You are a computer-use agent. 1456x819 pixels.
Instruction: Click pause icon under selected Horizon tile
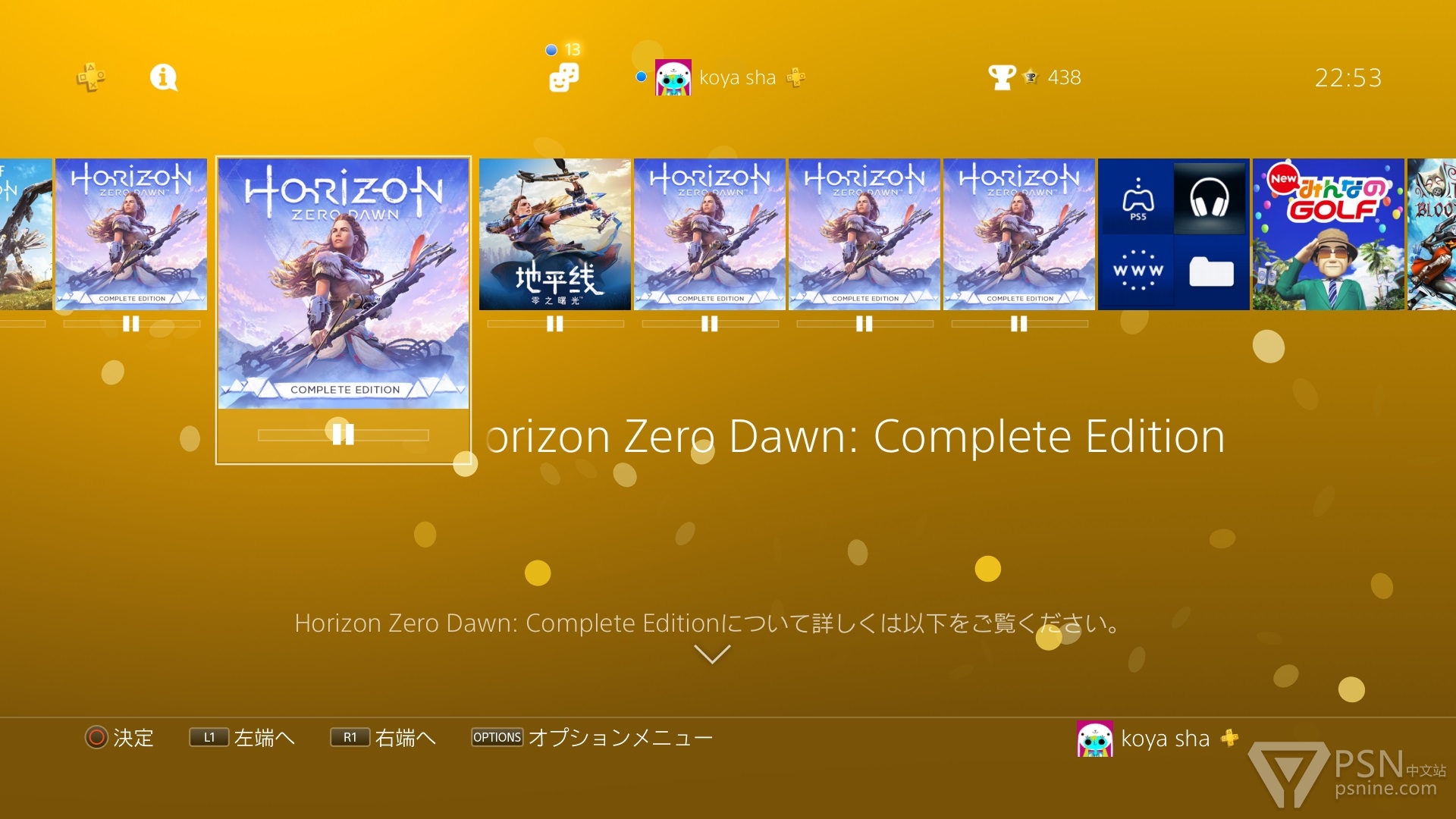coord(343,434)
